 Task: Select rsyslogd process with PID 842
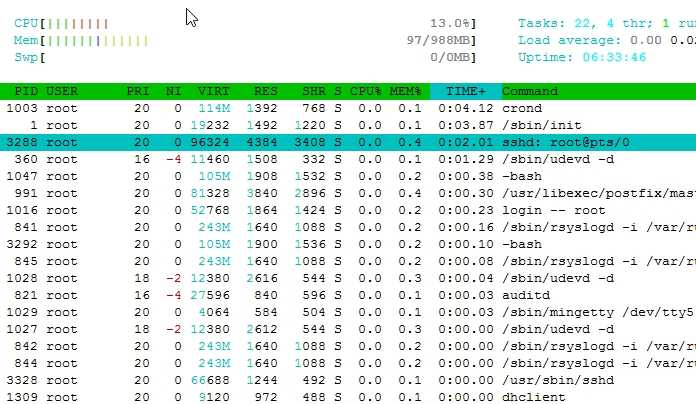point(348,346)
